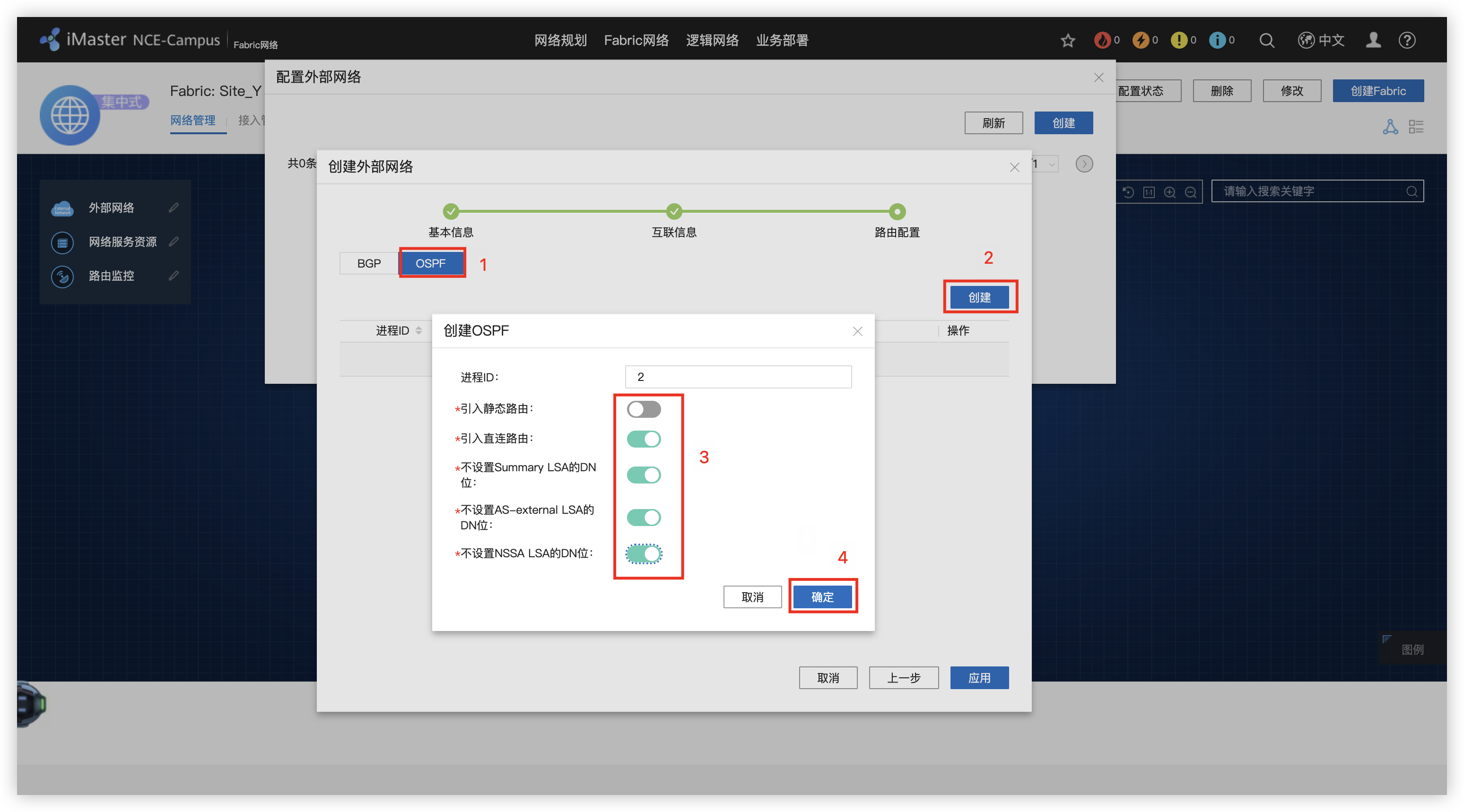Click the 互联信息 step indicator
1464x812 pixels.
coord(674,212)
